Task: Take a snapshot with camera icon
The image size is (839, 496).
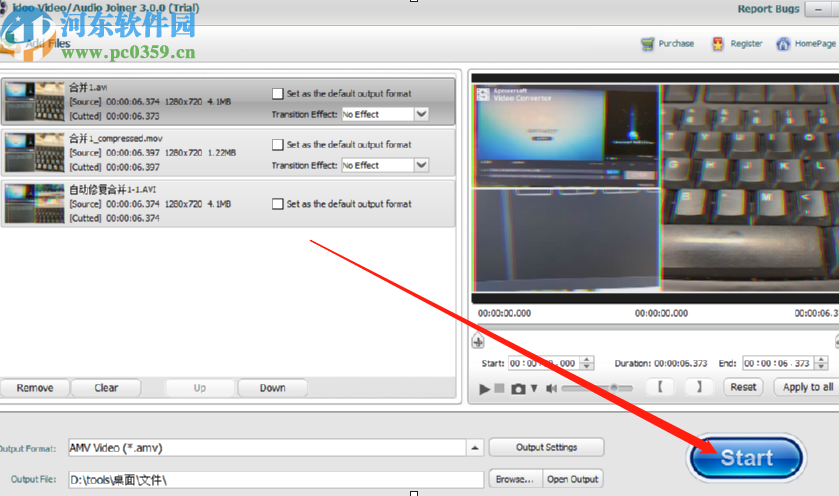Action: coord(518,389)
